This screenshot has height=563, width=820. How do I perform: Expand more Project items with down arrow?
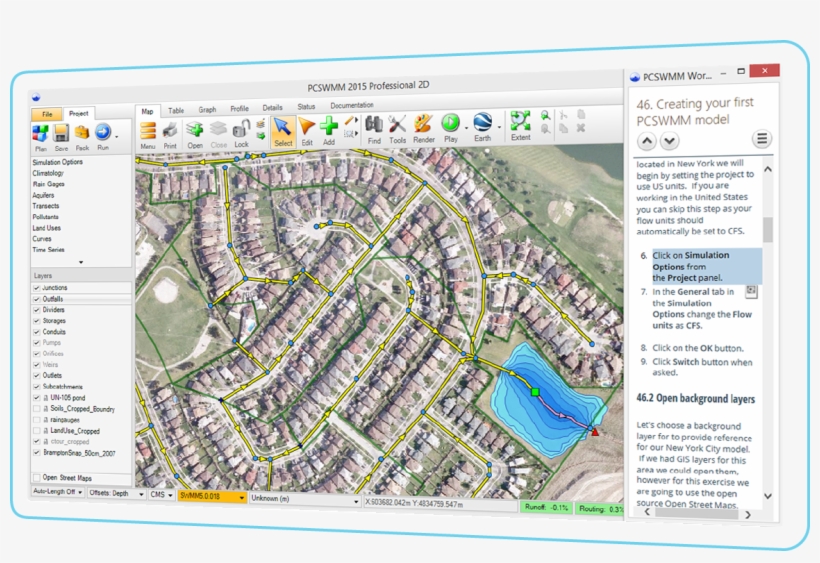81,262
